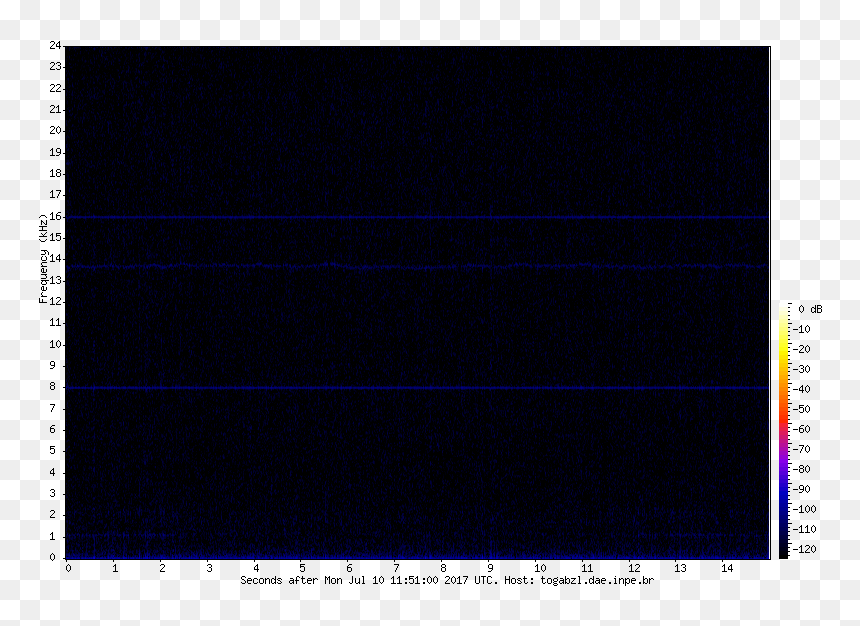Pick the 16 kHz frequency axis label
860x626 pixels.
pyautogui.click(x=55, y=216)
